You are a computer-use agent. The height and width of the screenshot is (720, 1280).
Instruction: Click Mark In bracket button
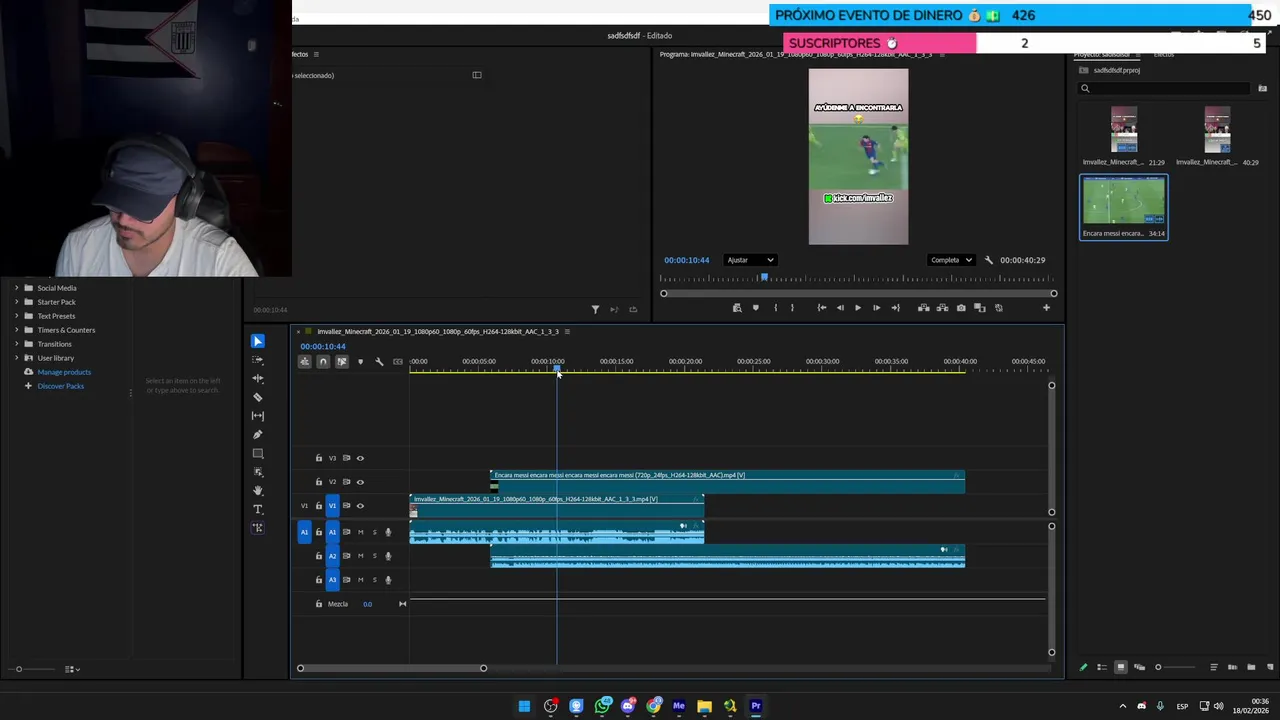775,308
